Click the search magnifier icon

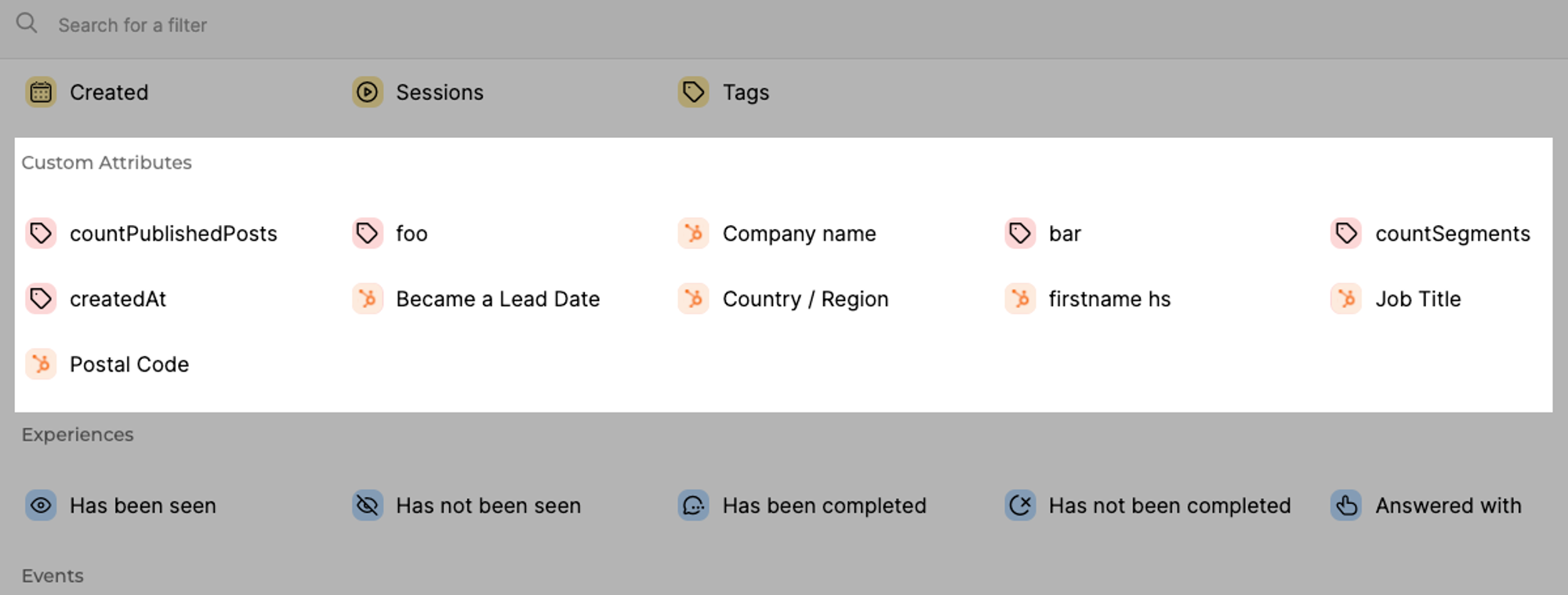(27, 24)
